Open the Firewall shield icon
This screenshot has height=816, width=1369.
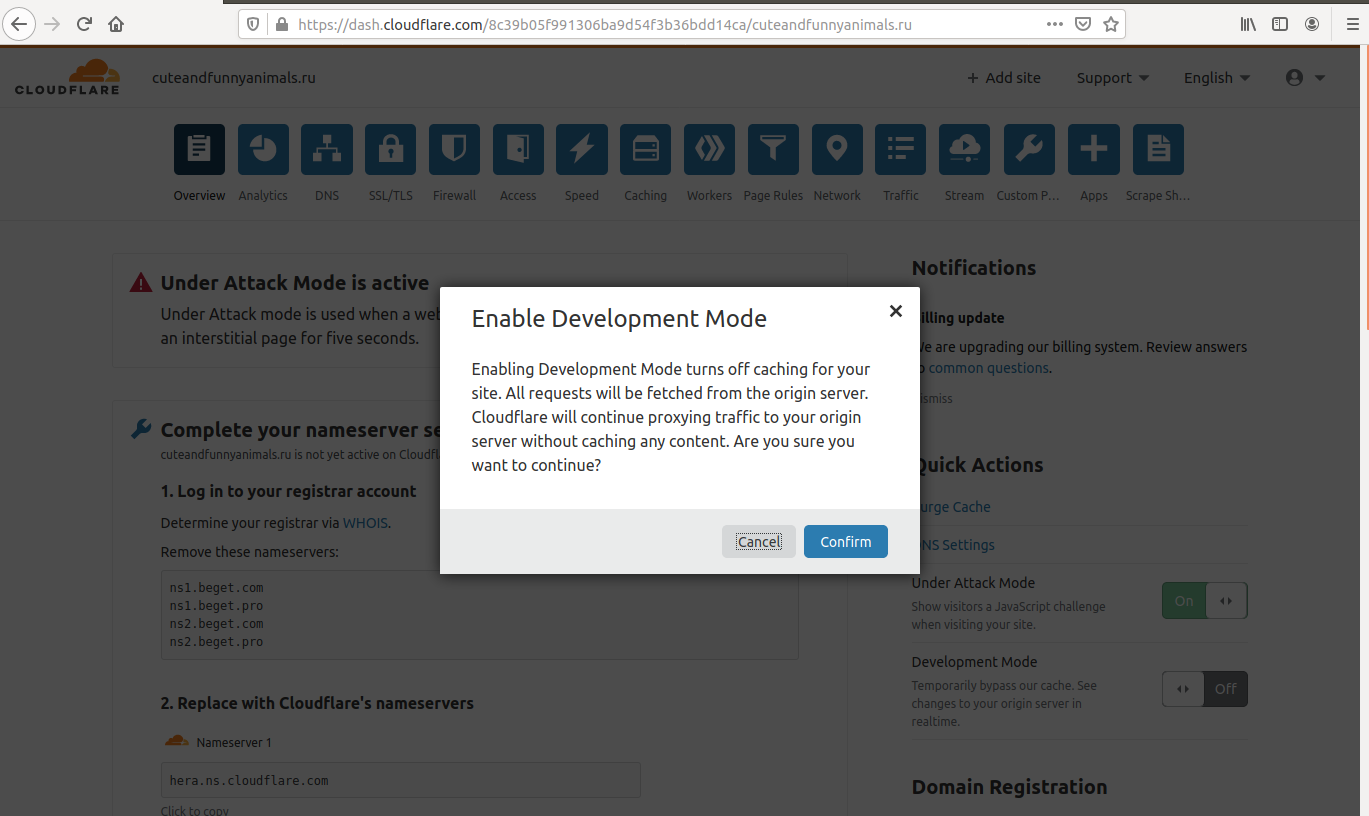click(454, 150)
